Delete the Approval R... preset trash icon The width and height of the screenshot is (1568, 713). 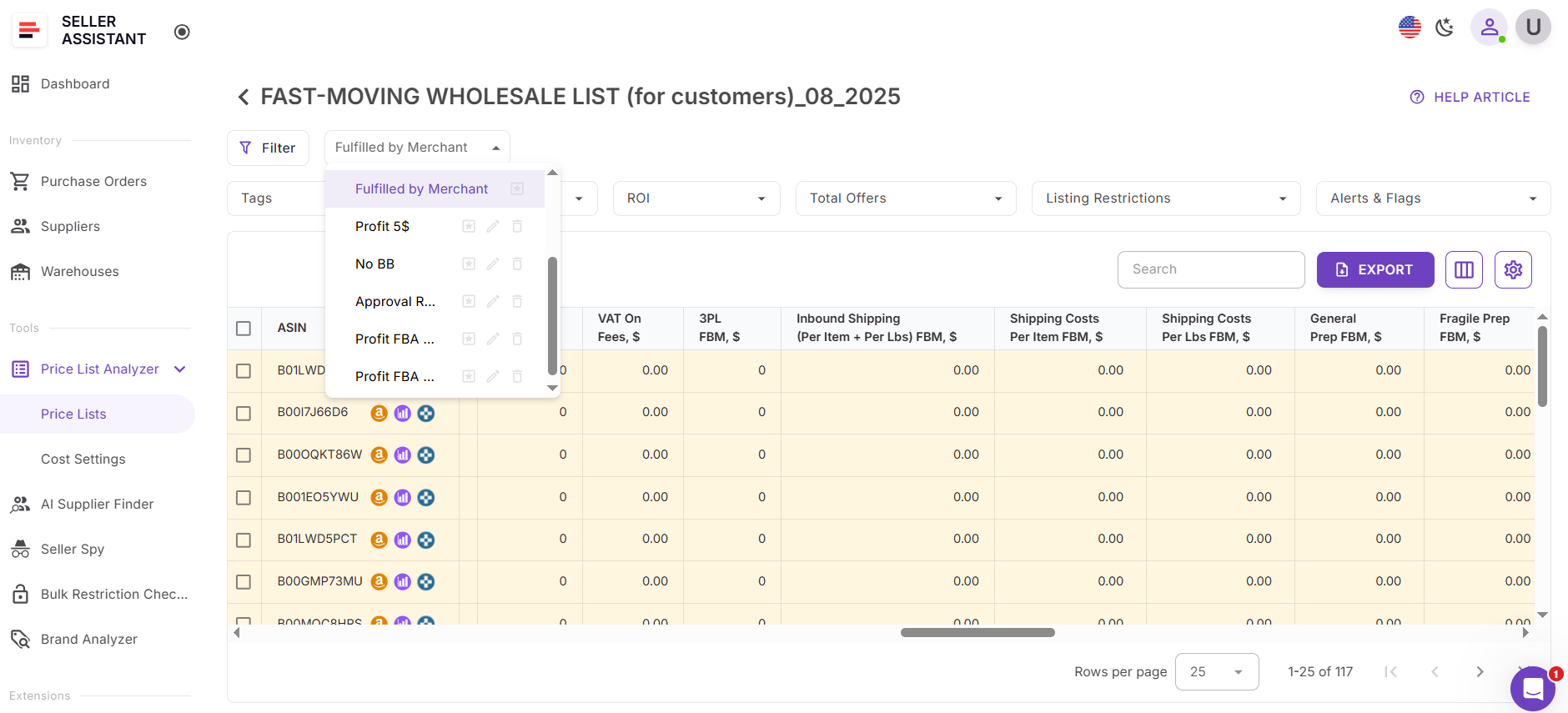[517, 301]
